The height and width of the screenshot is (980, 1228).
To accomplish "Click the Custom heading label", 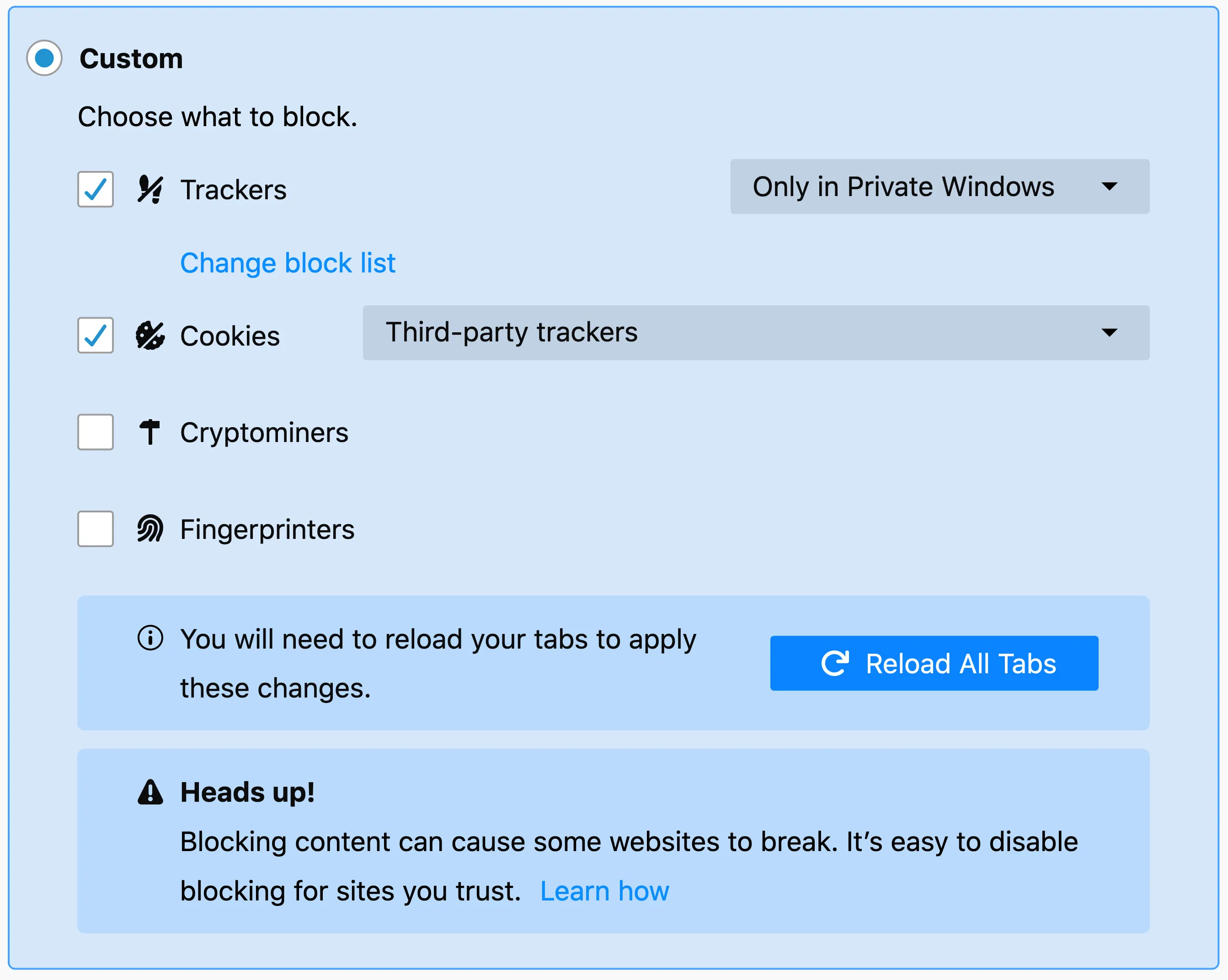I will coord(132,57).
